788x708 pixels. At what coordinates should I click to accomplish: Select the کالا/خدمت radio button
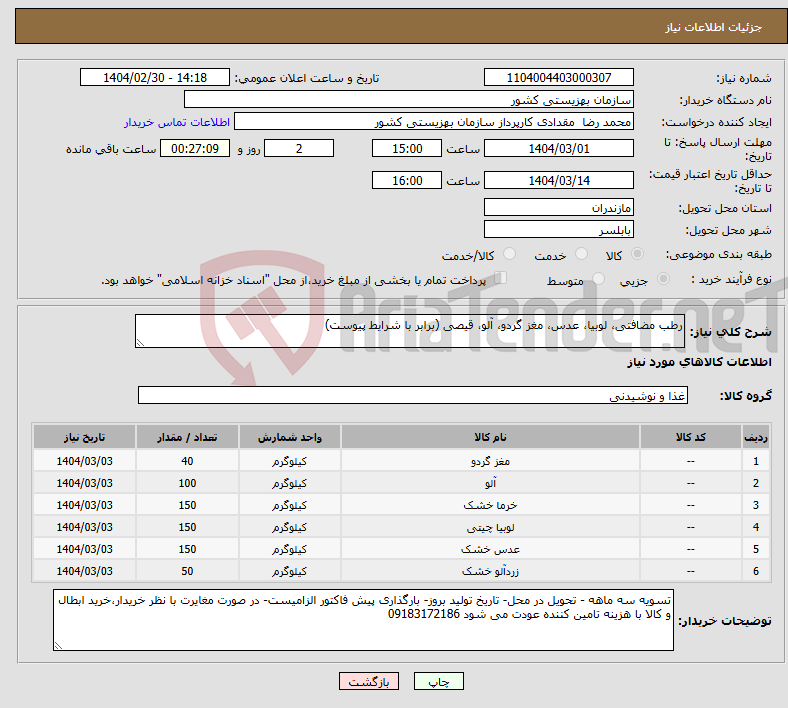(x=510, y=254)
